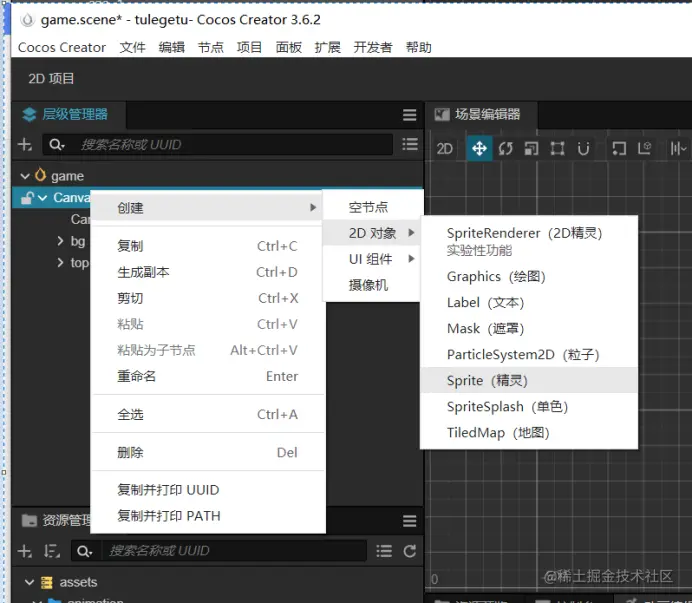This screenshot has height=603, width=692.
Task: Create a Mask (遮罩) object
Action: 529,328
